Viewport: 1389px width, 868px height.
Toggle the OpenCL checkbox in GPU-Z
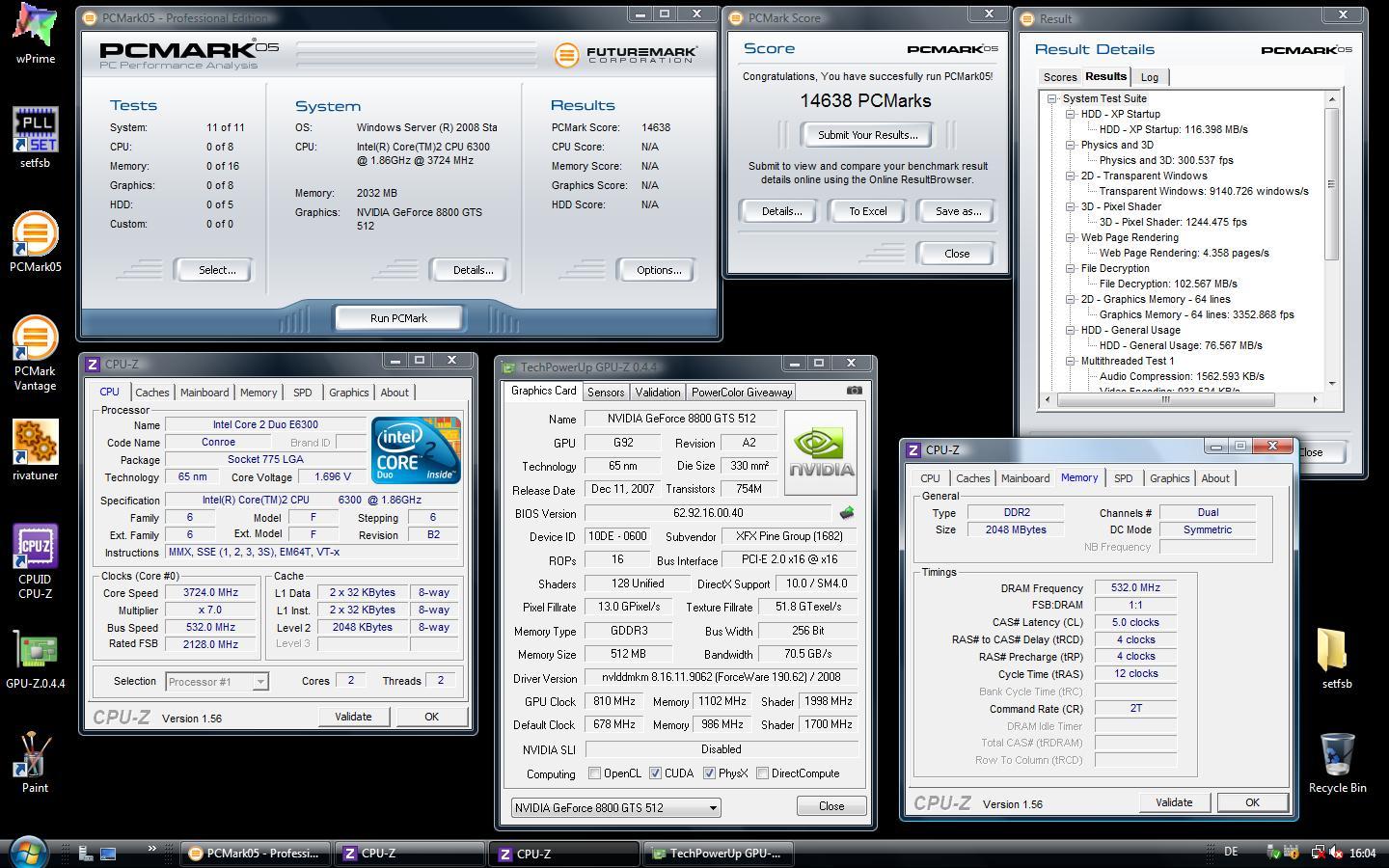click(595, 773)
